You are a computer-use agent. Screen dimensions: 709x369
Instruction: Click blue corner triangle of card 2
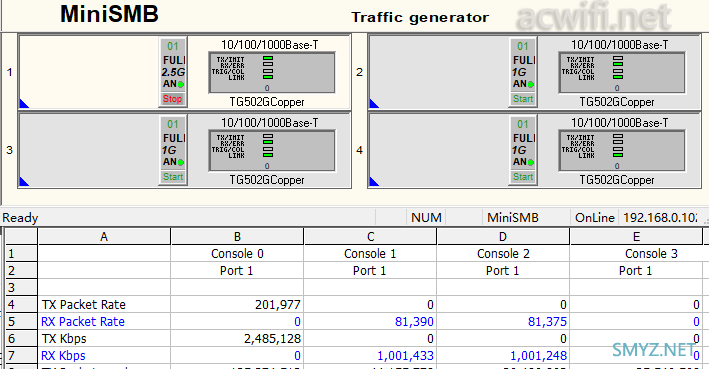coord(373,104)
